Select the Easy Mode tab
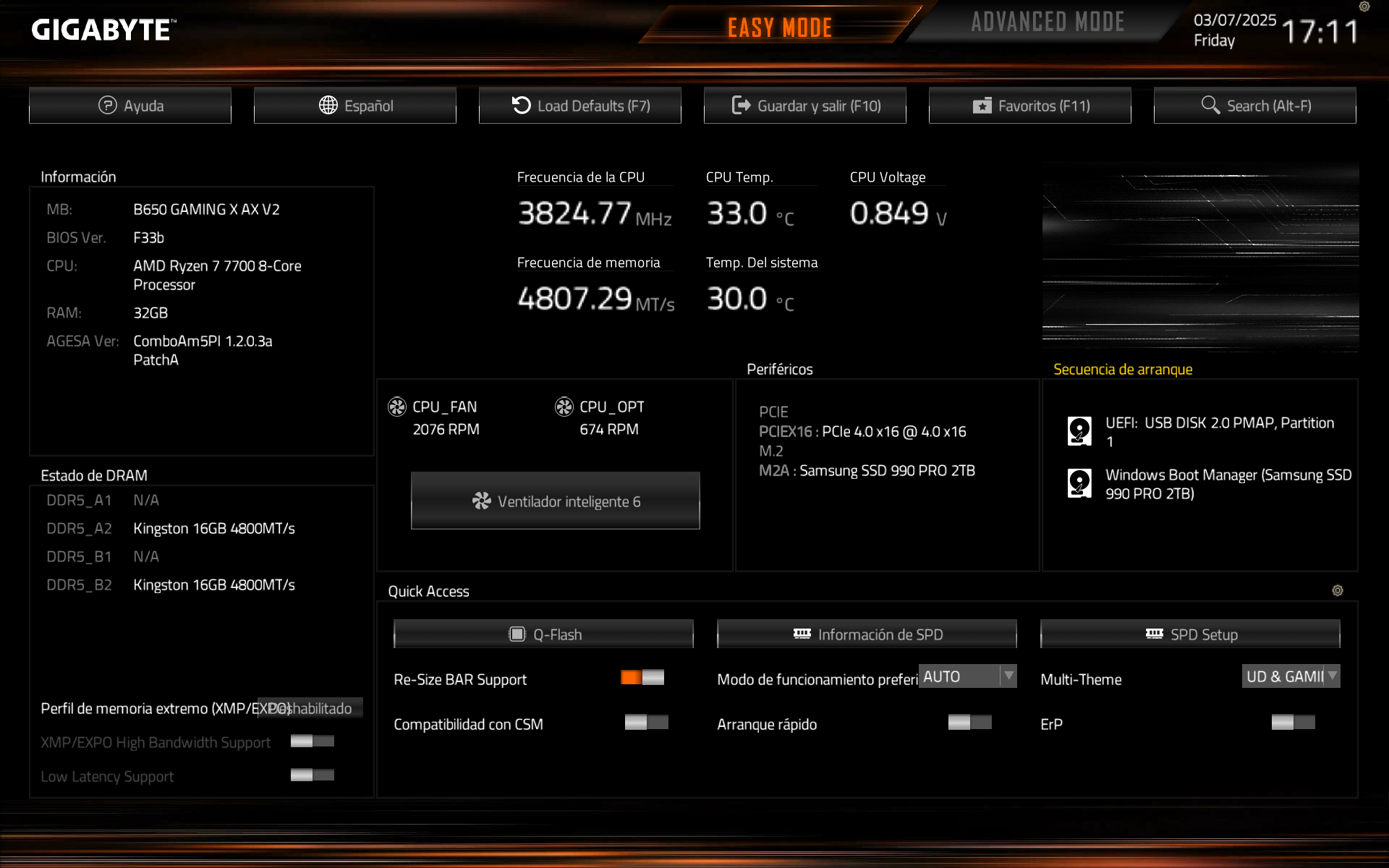This screenshot has width=1389, height=868. pyautogui.click(x=780, y=27)
